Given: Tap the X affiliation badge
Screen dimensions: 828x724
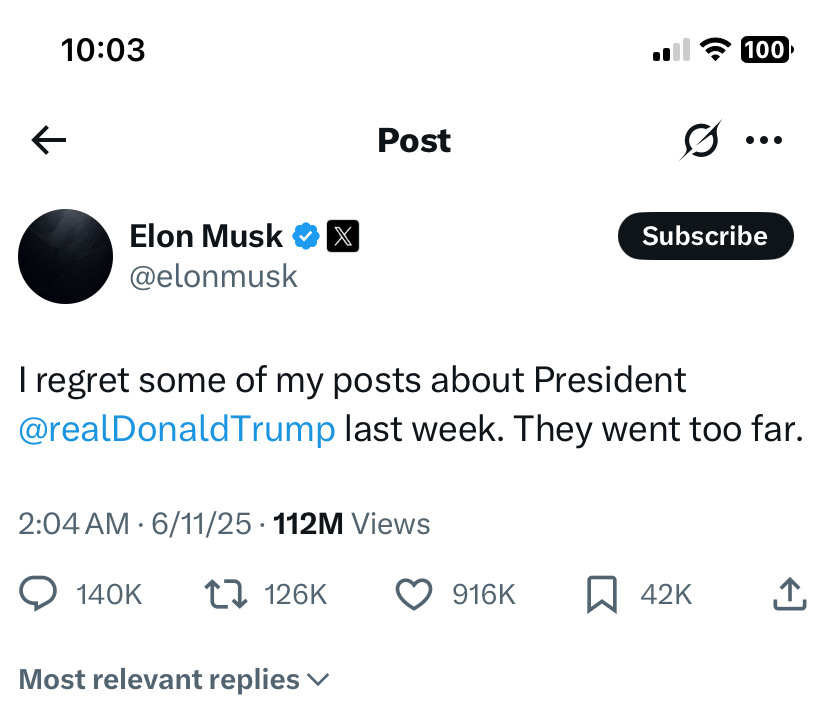Looking at the screenshot, I should tap(343, 236).
